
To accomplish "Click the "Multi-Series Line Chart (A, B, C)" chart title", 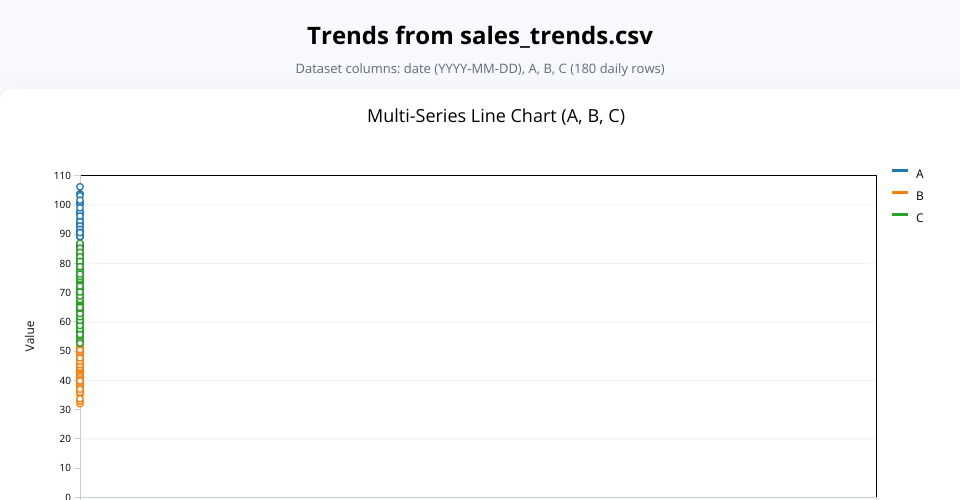I will tap(496, 115).
